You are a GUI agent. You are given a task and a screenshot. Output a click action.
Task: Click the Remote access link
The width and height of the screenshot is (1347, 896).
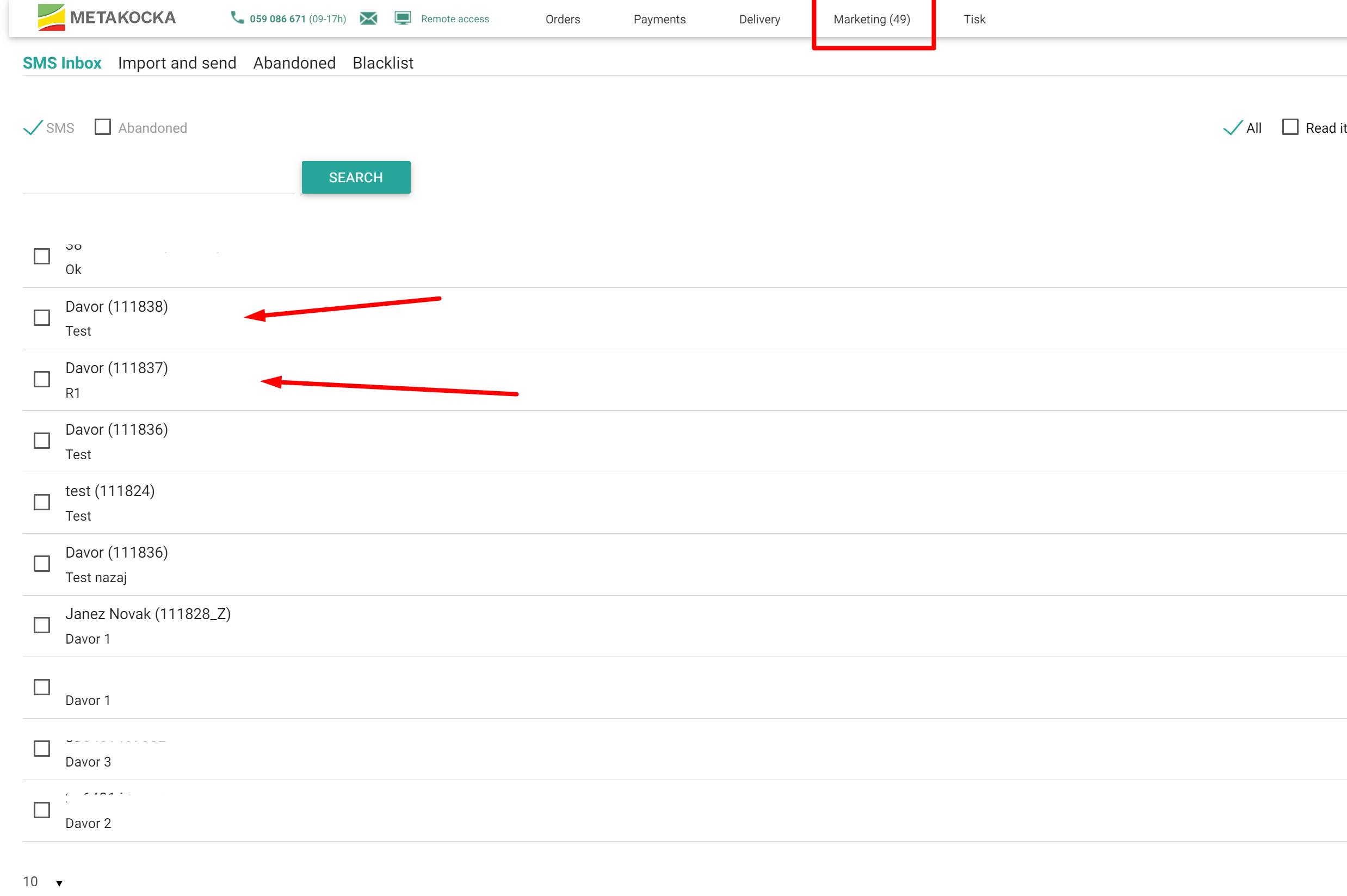(x=455, y=19)
